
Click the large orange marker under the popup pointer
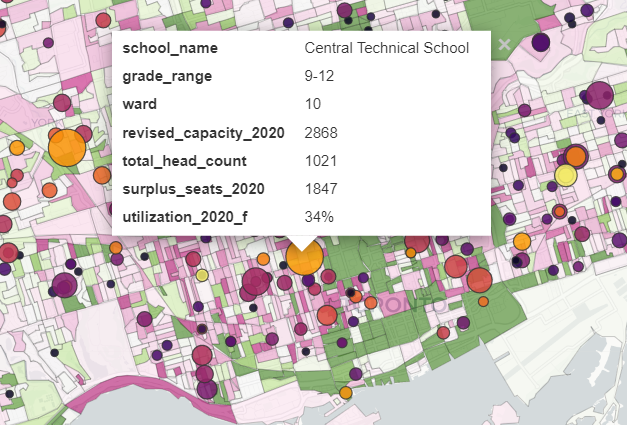305,257
